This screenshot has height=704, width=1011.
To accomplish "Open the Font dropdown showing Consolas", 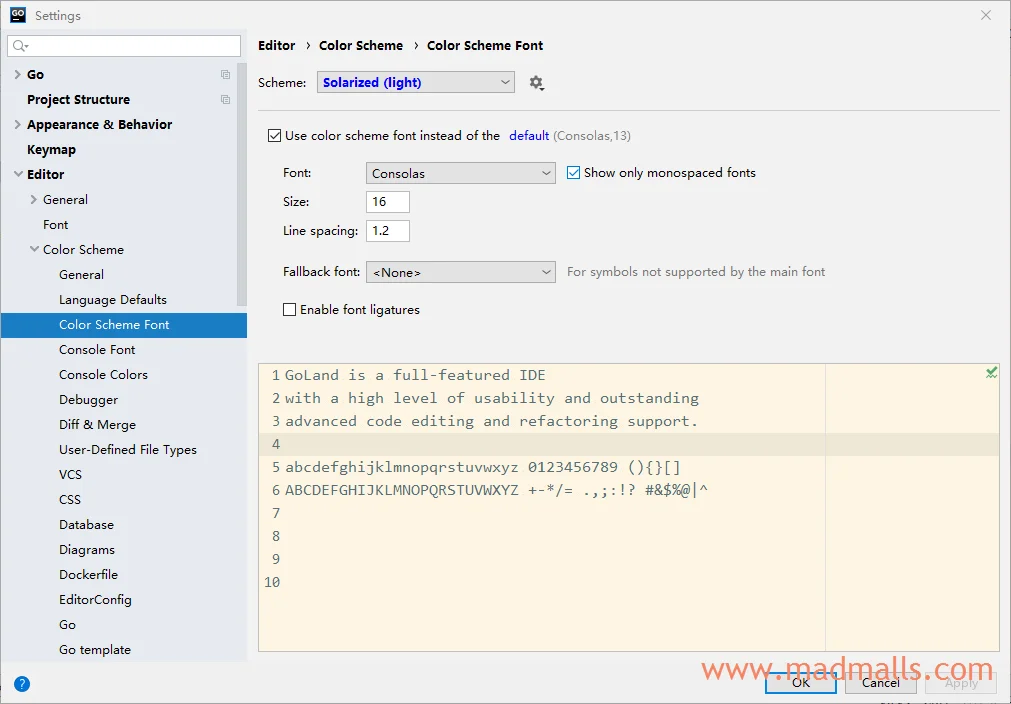I will pos(460,173).
